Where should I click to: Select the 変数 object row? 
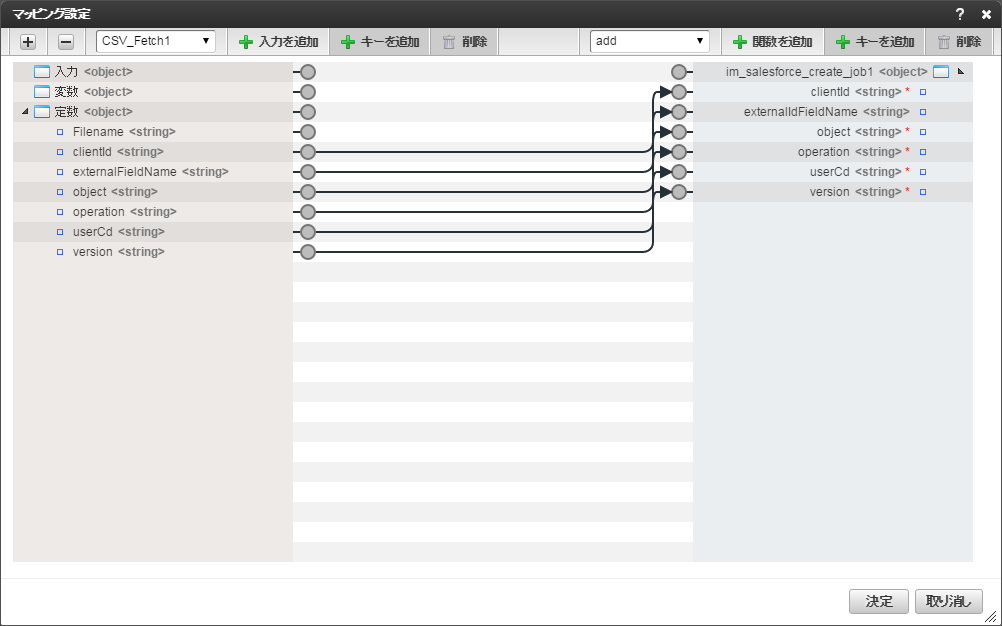click(153, 92)
